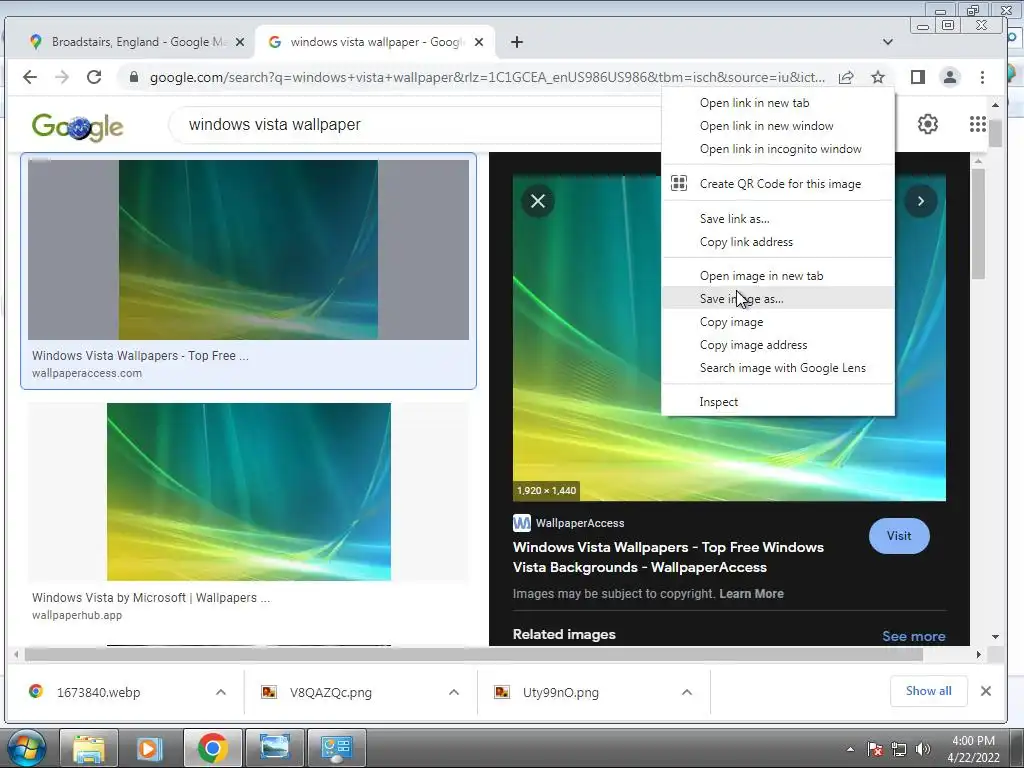Close the downloads bar
This screenshot has height=768, width=1024.
click(x=986, y=691)
